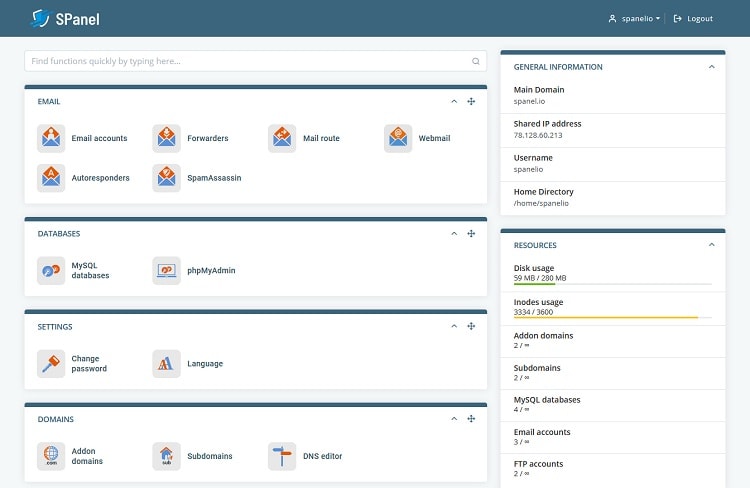The height and width of the screenshot is (488, 750).
Task: Click the Change password hammer icon
Action: [x=51, y=364]
